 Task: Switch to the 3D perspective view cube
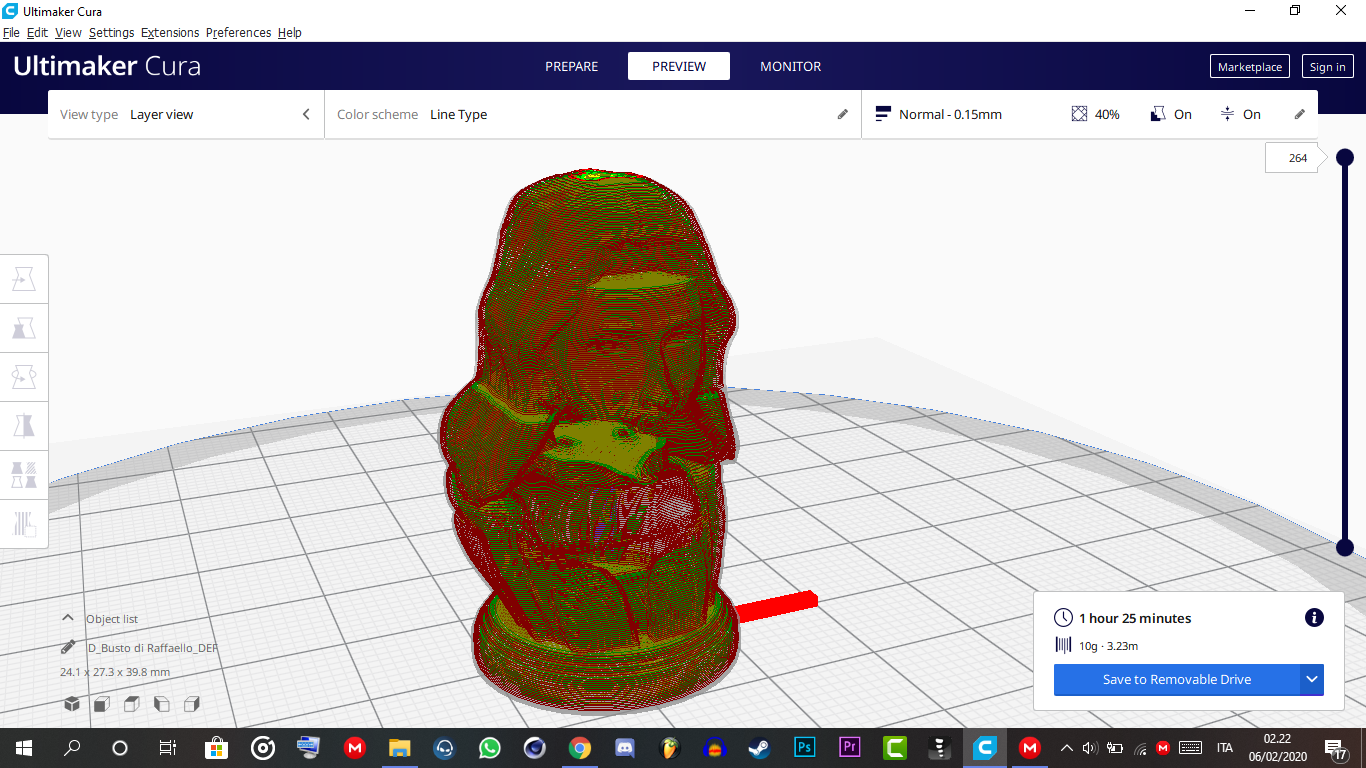tap(72, 704)
